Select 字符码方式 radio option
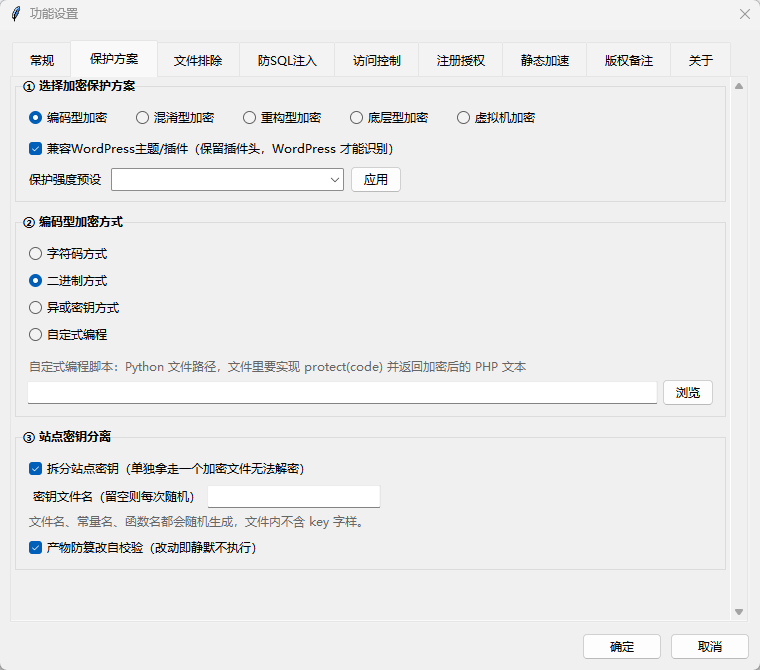This screenshot has height=670, width=760. tap(68, 254)
